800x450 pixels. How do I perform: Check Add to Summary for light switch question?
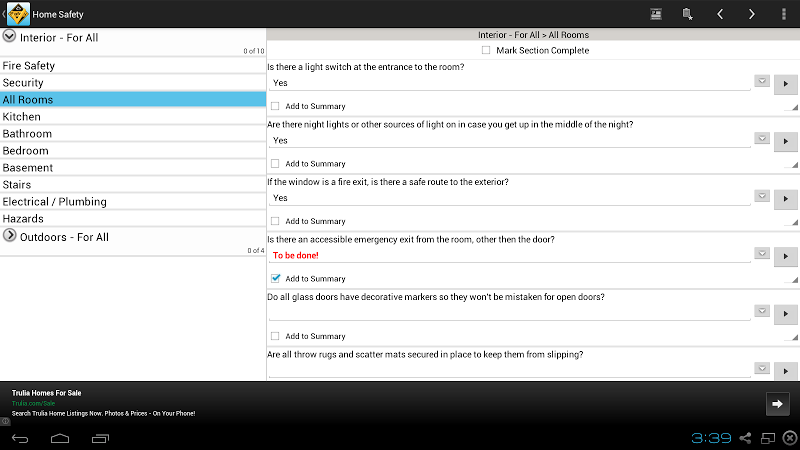tap(275, 106)
